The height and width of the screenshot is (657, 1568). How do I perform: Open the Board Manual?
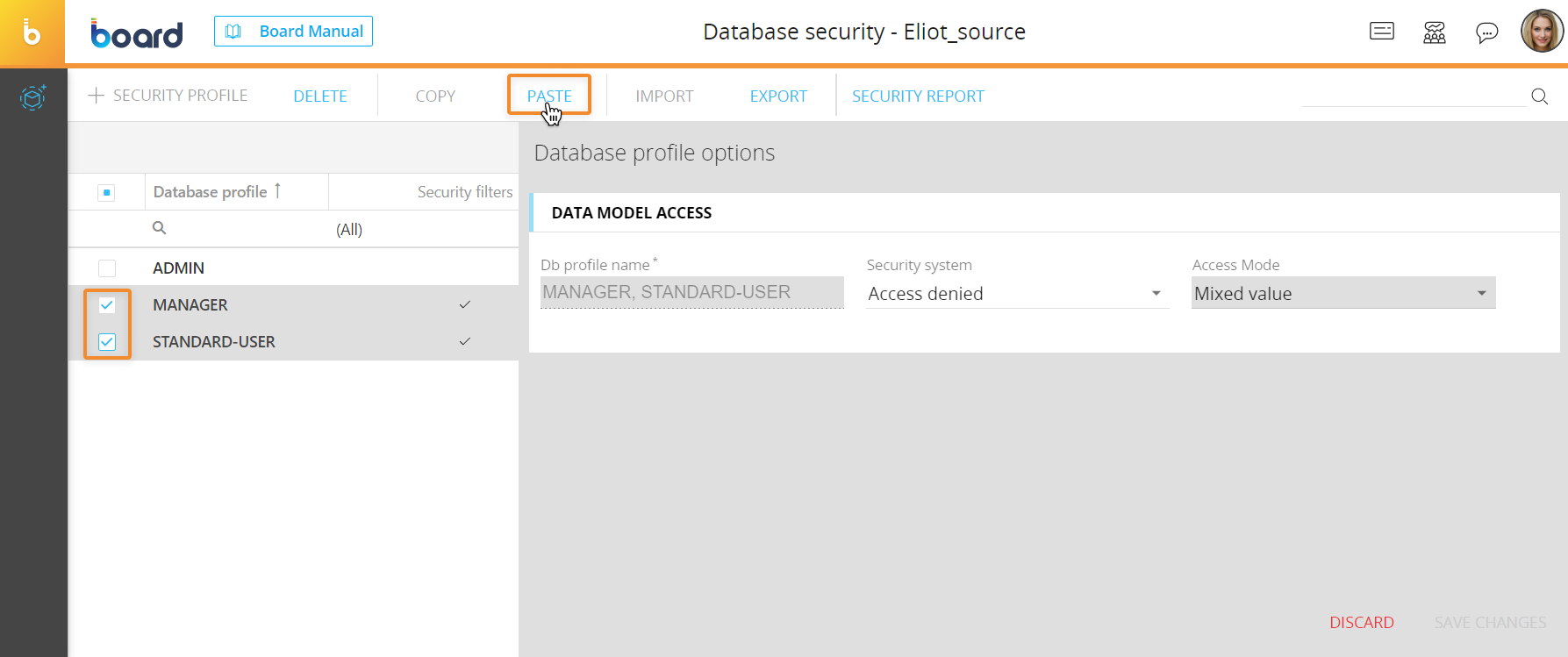(x=293, y=32)
